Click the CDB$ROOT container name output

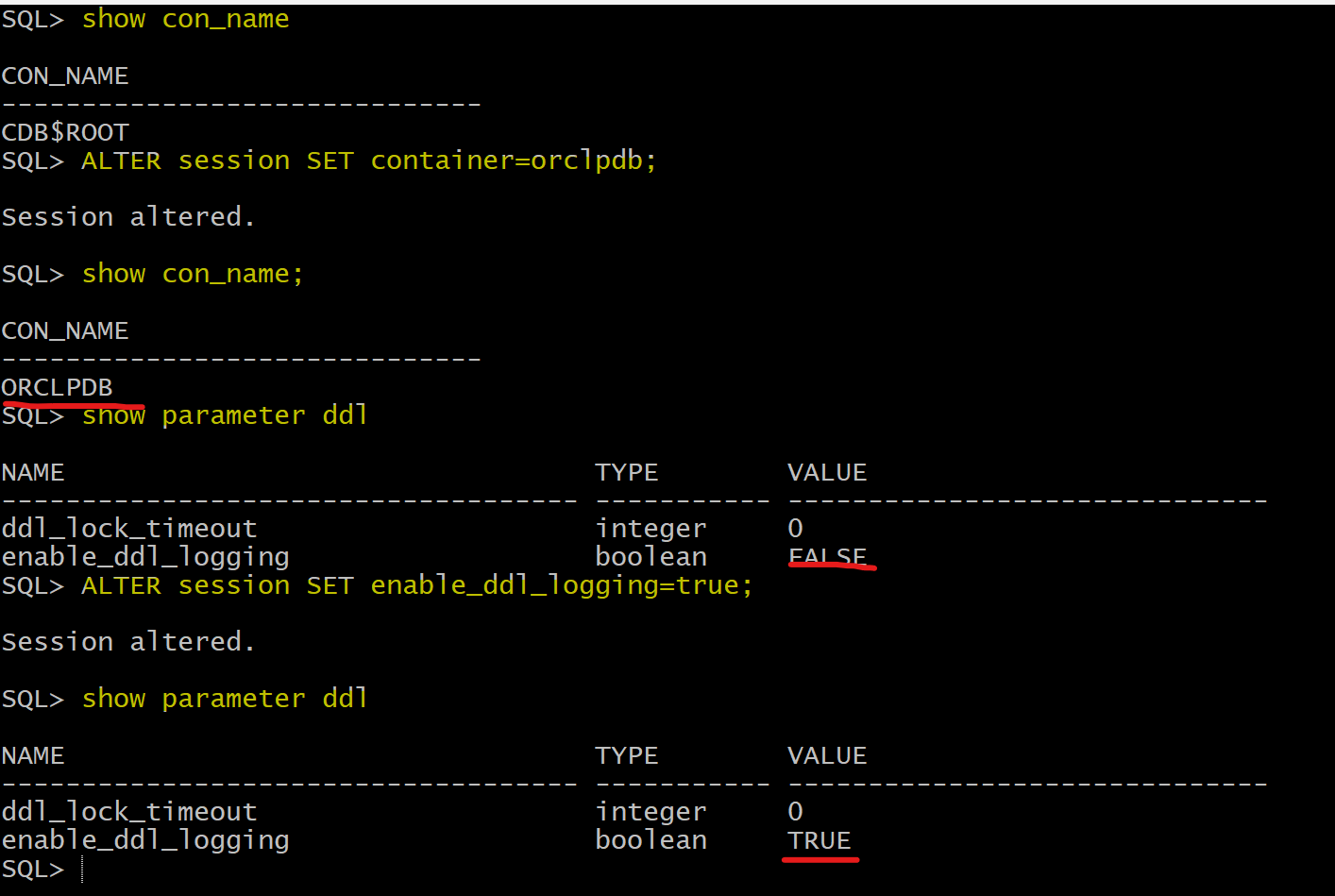click(x=65, y=132)
